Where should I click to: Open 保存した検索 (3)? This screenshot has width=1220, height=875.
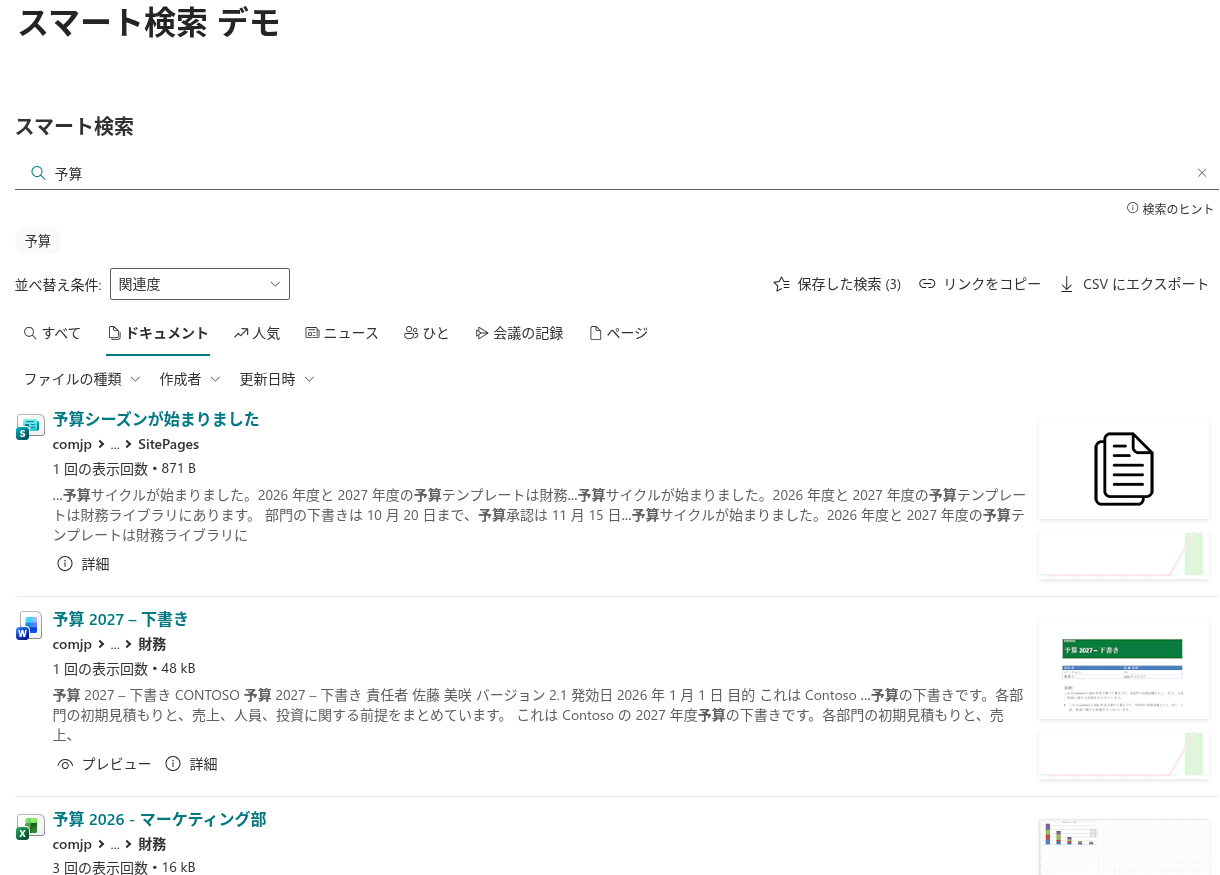point(837,284)
